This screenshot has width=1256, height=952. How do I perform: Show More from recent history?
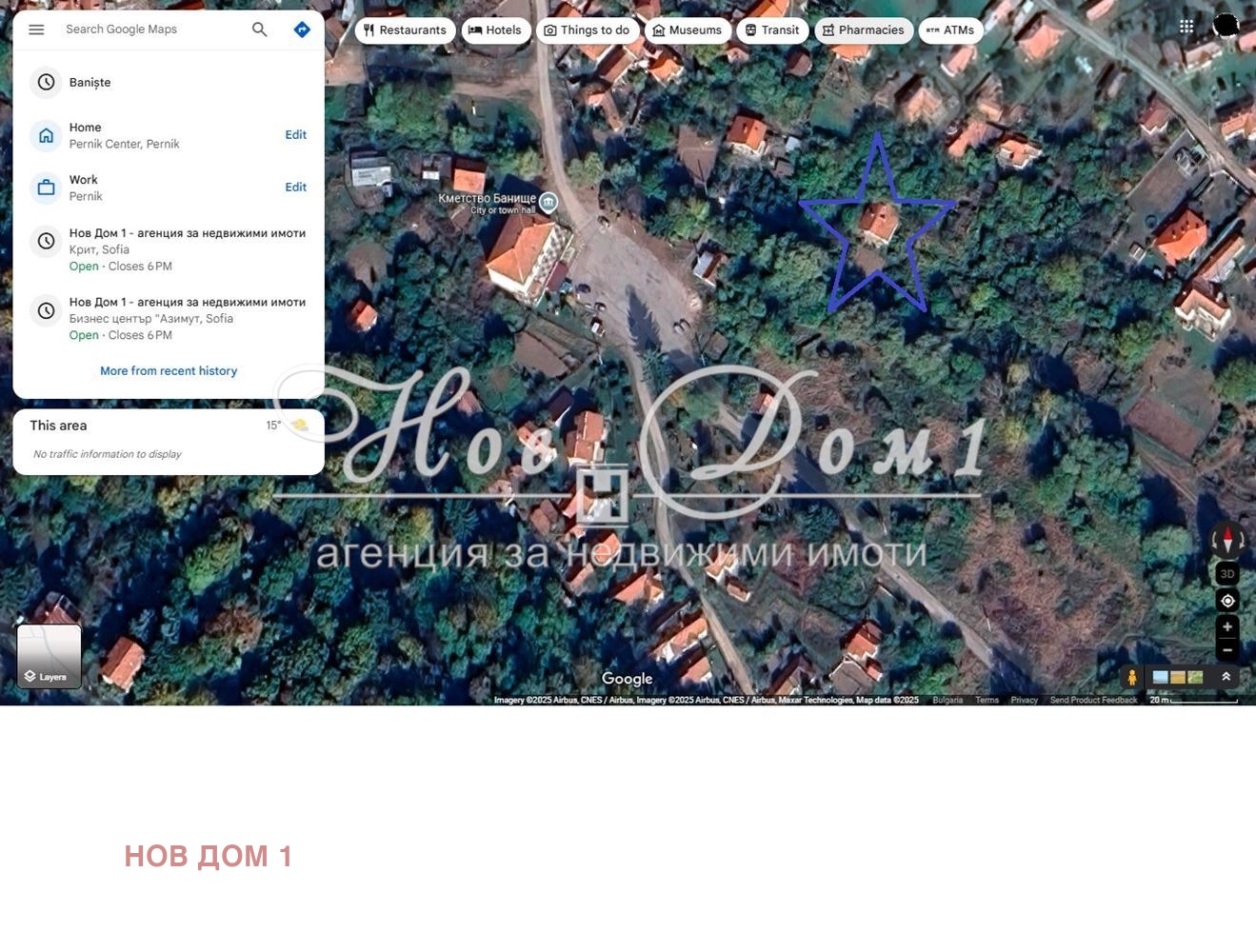[x=169, y=370]
